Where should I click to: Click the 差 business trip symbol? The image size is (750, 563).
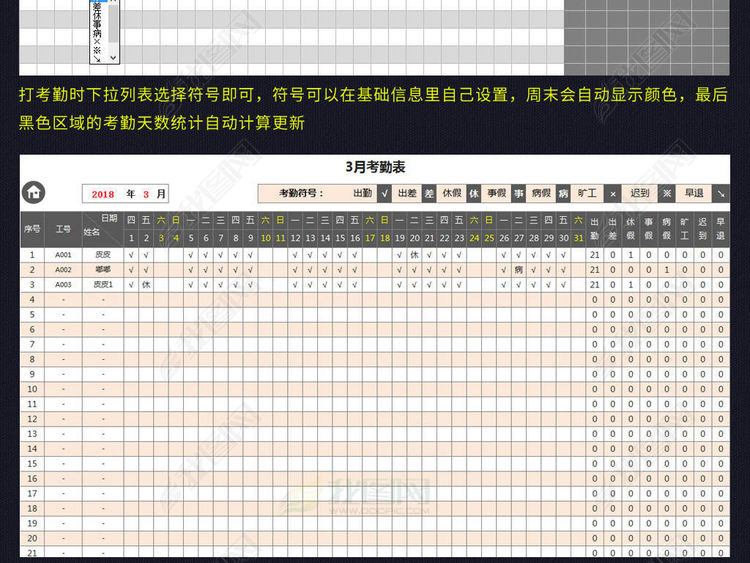[x=429, y=193]
